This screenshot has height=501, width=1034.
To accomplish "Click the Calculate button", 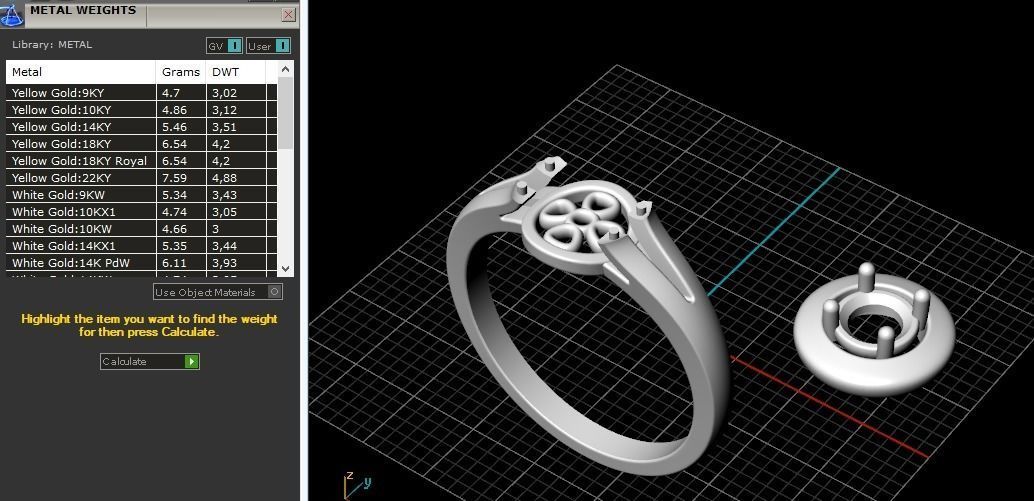I will (150, 361).
